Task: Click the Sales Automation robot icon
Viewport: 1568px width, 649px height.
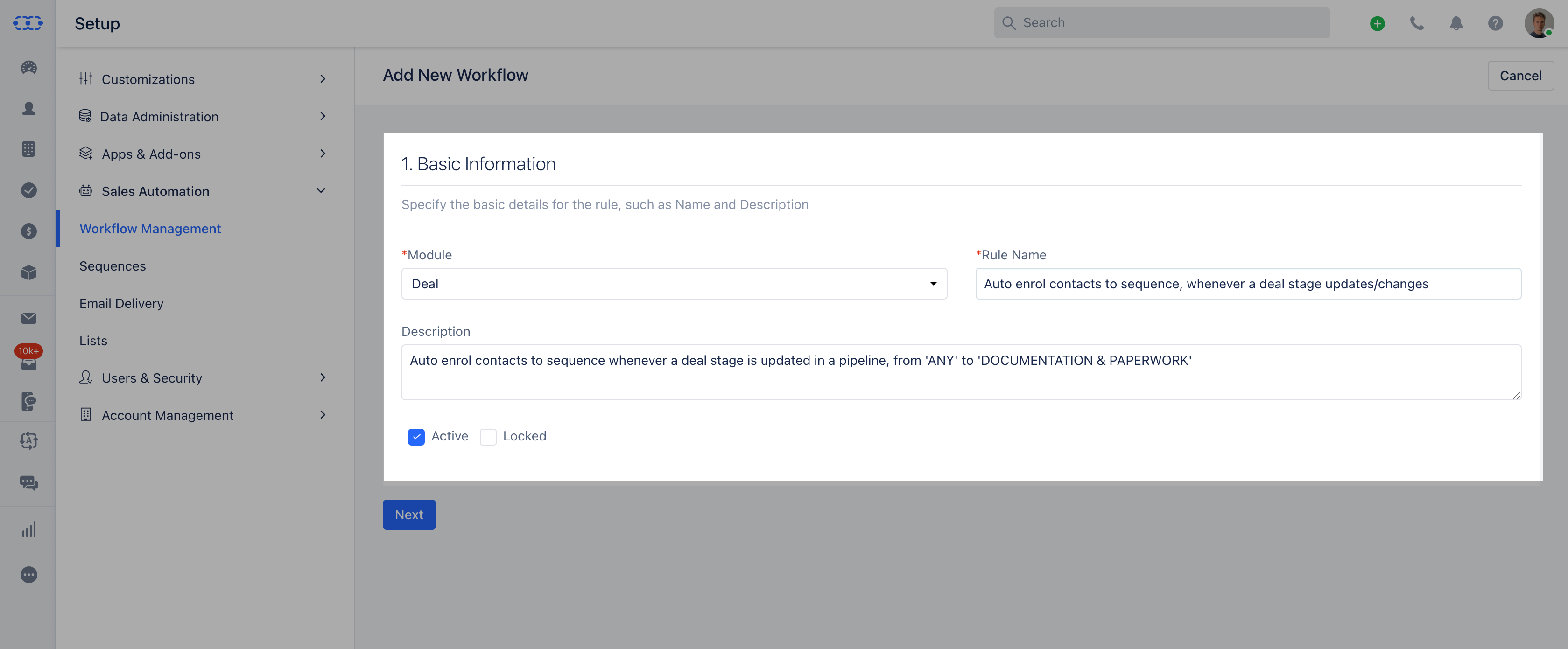Action: coord(86,190)
